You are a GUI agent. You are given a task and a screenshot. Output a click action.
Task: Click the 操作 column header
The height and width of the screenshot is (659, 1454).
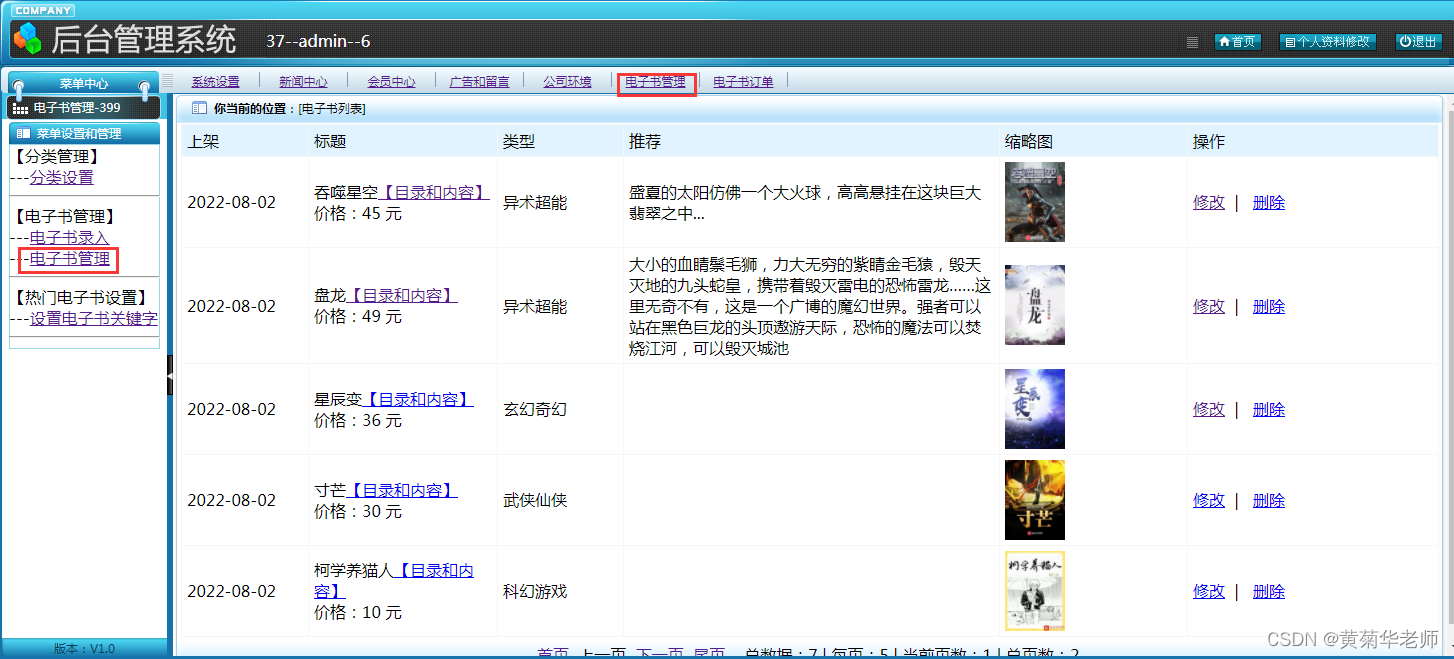click(x=1209, y=141)
